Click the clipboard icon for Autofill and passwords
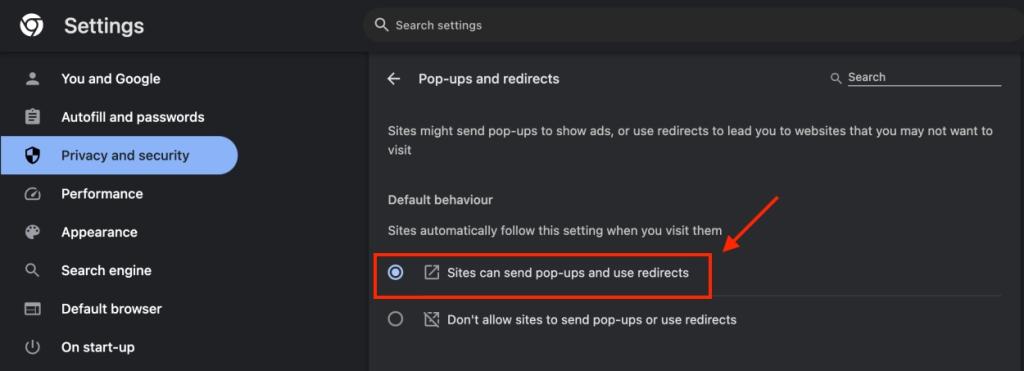 pyautogui.click(x=32, y=117)
